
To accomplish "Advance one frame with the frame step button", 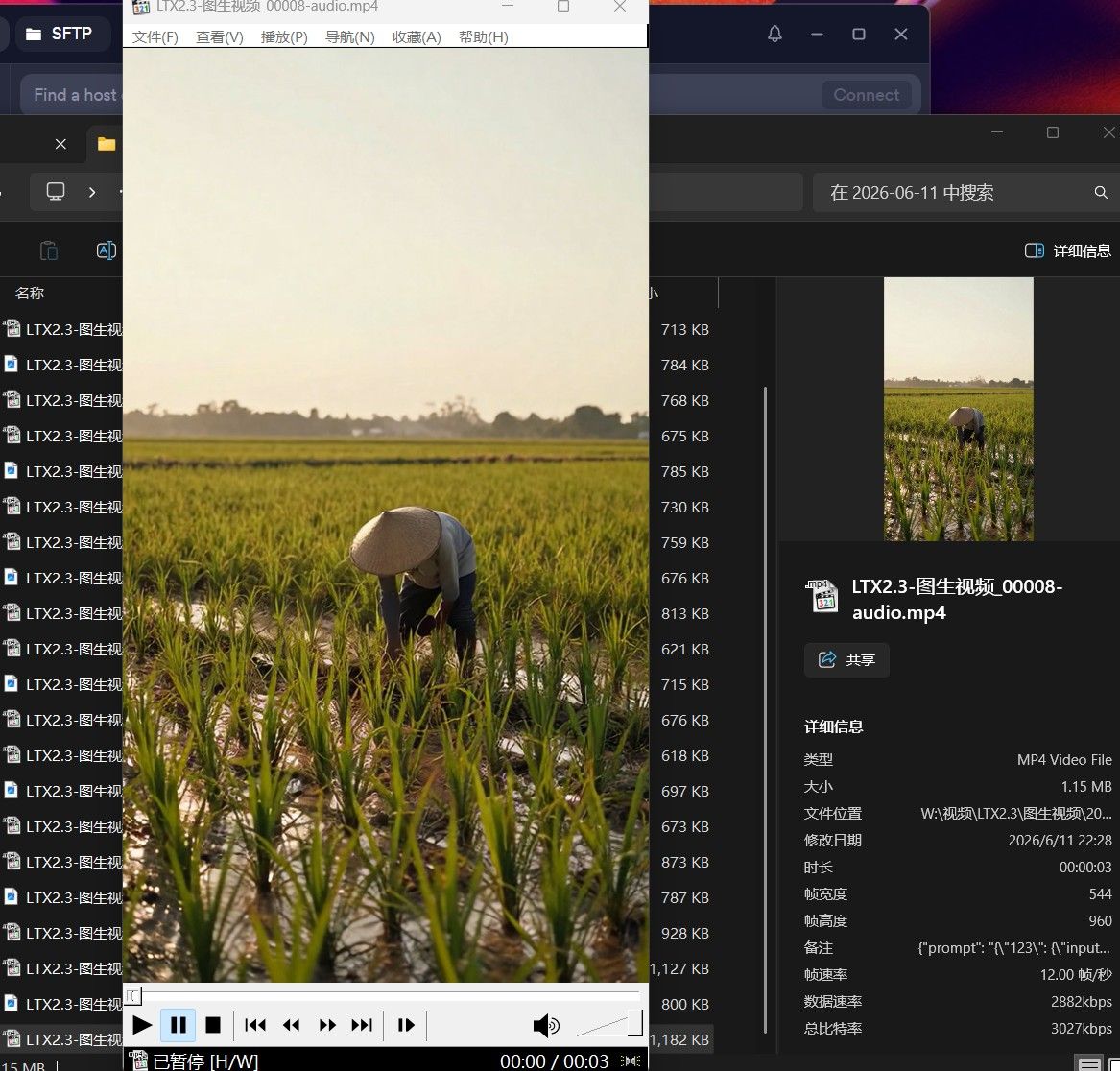I will [406, 1025].
